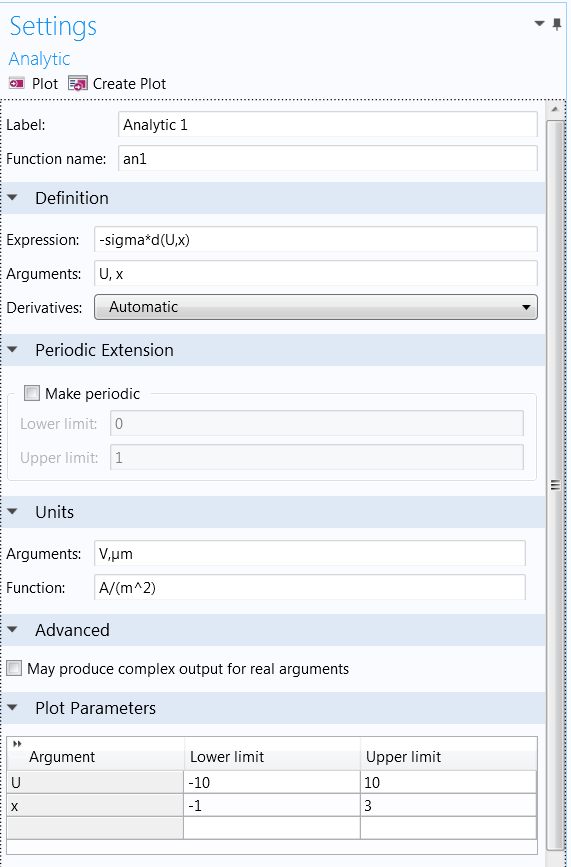Click the Expression field with -sigma*d(U,x)
This screenshot has height=867, width=571.
click(316, 240)
